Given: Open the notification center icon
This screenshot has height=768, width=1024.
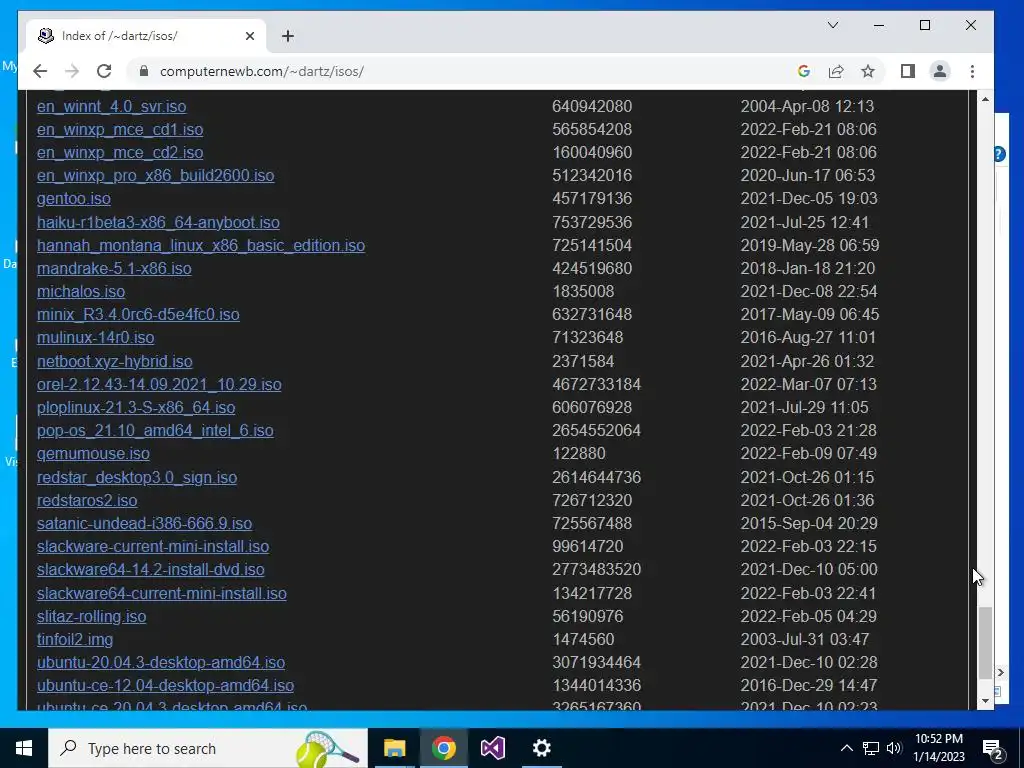Looking at the screenshot, I should point(993,749).
